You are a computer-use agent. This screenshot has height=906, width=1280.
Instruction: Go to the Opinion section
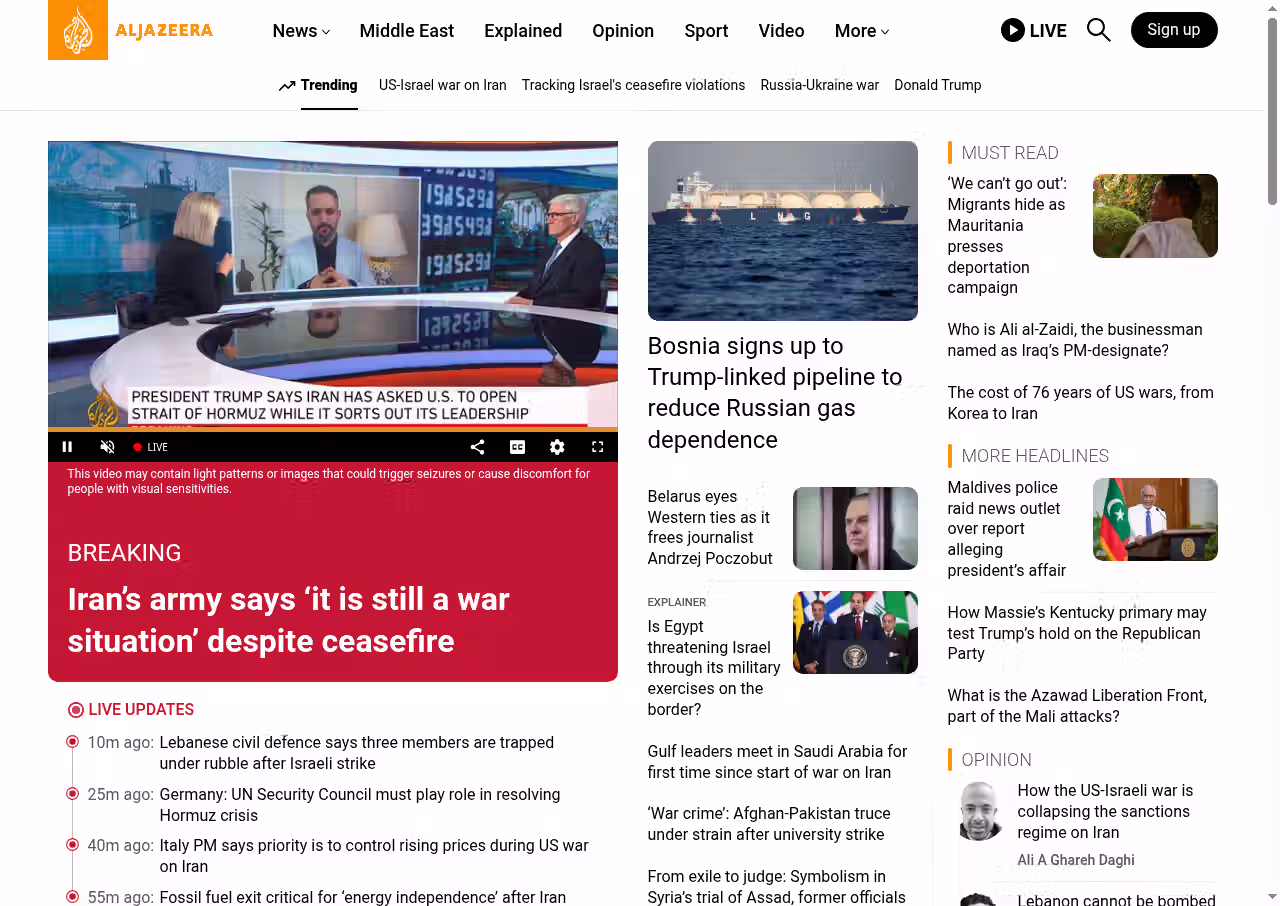pyautogui.click(x=622, y=31)
